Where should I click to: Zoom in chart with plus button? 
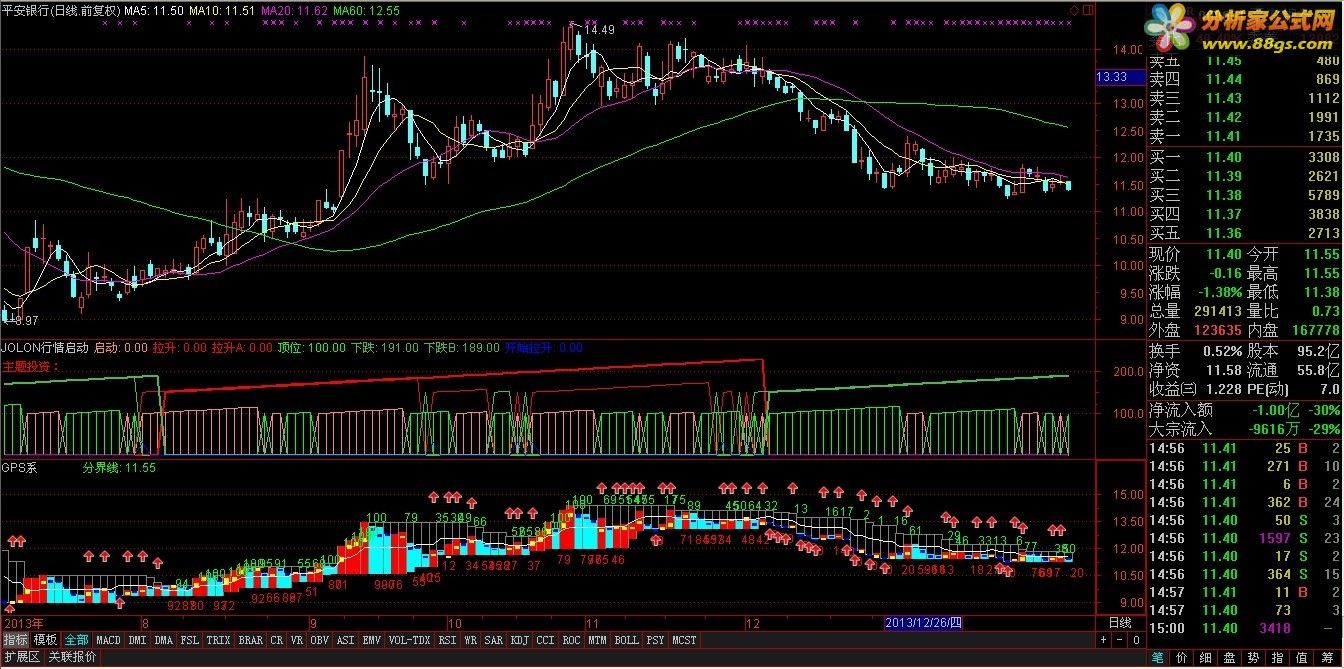pos(1104,640)
